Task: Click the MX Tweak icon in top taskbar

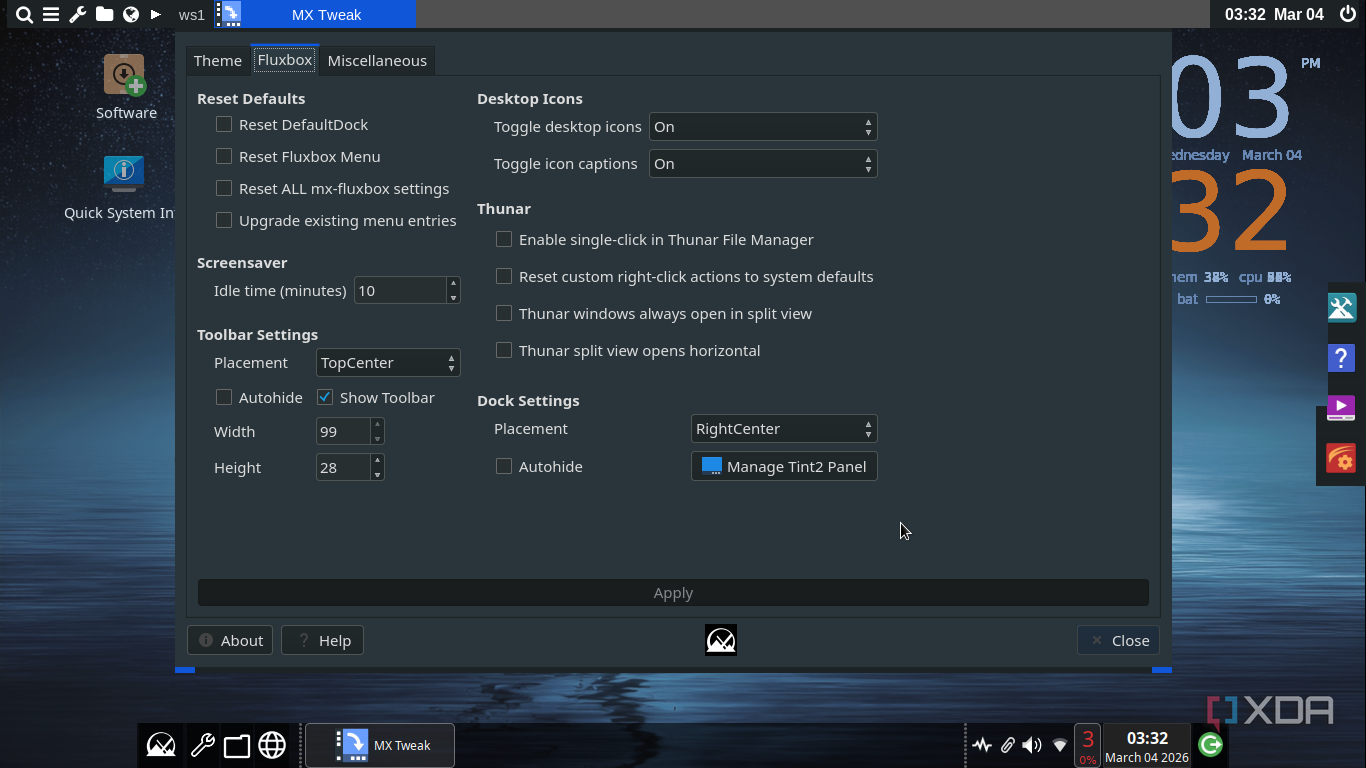Action: (231, 14)
